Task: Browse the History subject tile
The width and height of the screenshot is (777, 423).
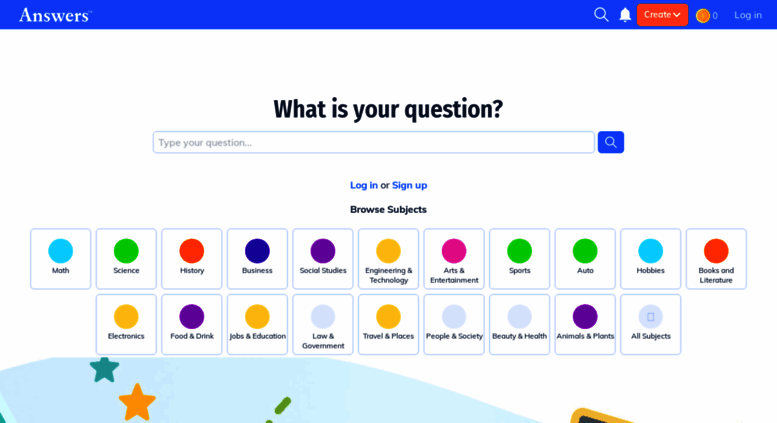Action: [192, 259]
